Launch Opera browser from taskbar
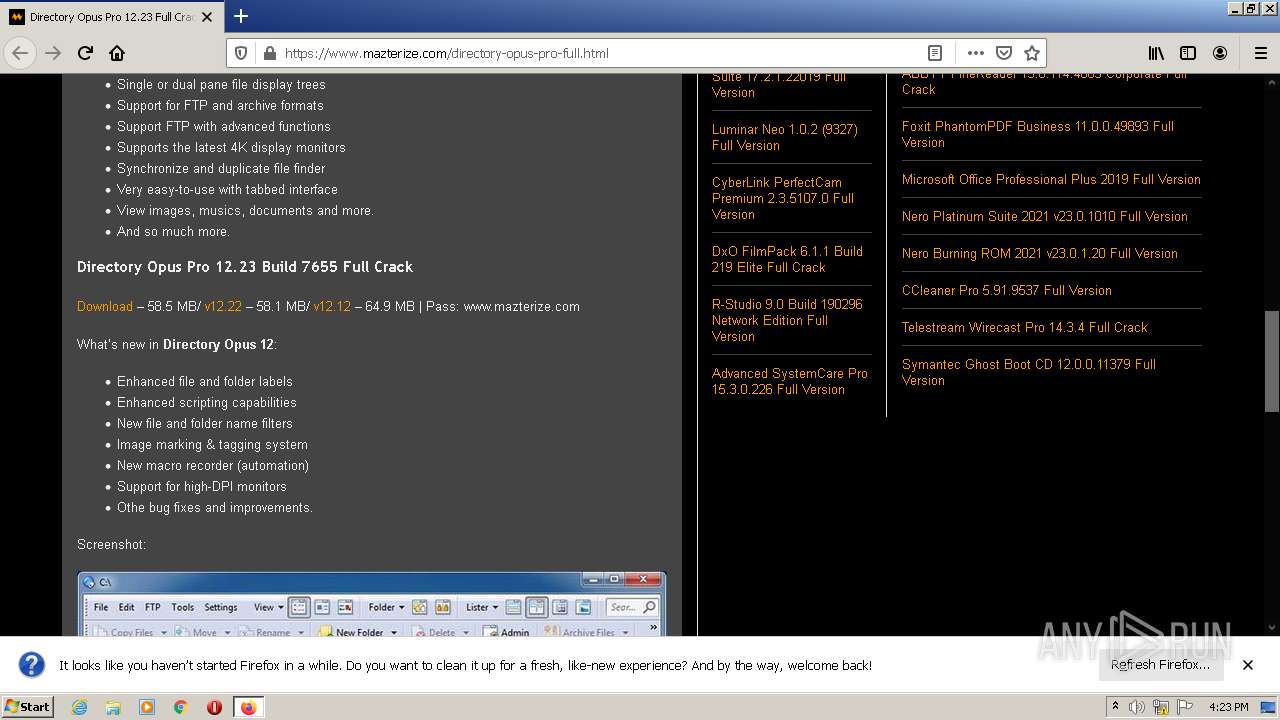 click(x=214, y=707)
